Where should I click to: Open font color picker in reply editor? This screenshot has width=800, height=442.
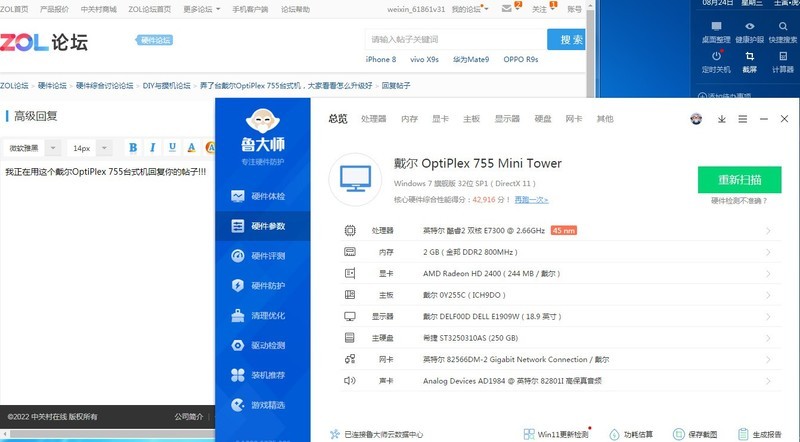click(191, 148)
